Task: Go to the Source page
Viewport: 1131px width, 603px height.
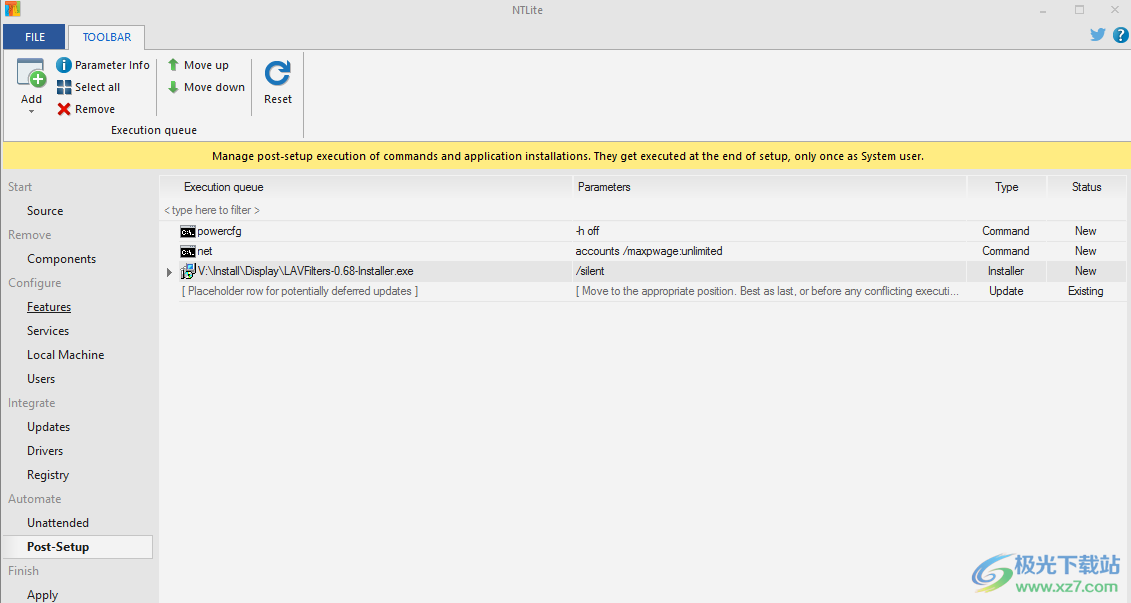Action: 45,211
